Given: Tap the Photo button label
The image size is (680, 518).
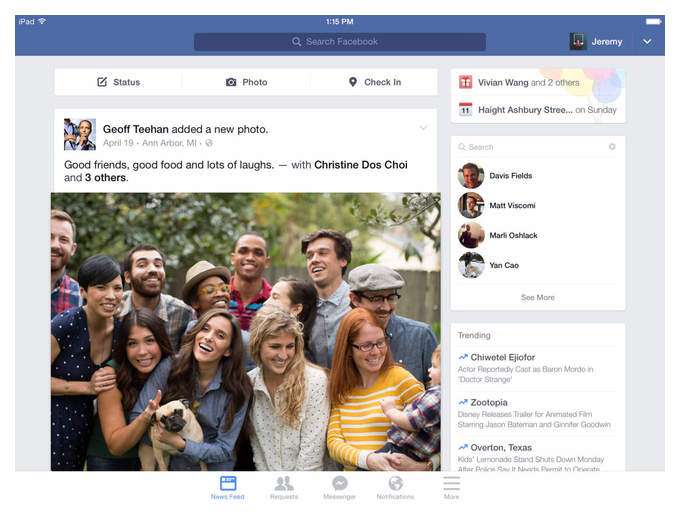Looking at the screenshot, I should [x=255, y=82].
